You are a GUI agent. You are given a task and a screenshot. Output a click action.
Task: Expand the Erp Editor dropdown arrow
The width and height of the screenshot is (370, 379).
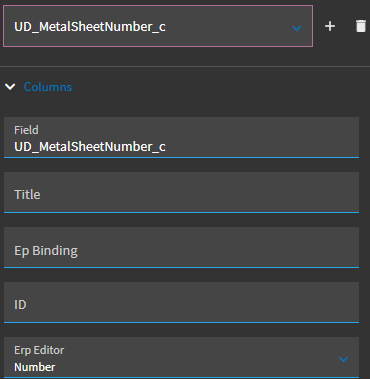point(343,359)
